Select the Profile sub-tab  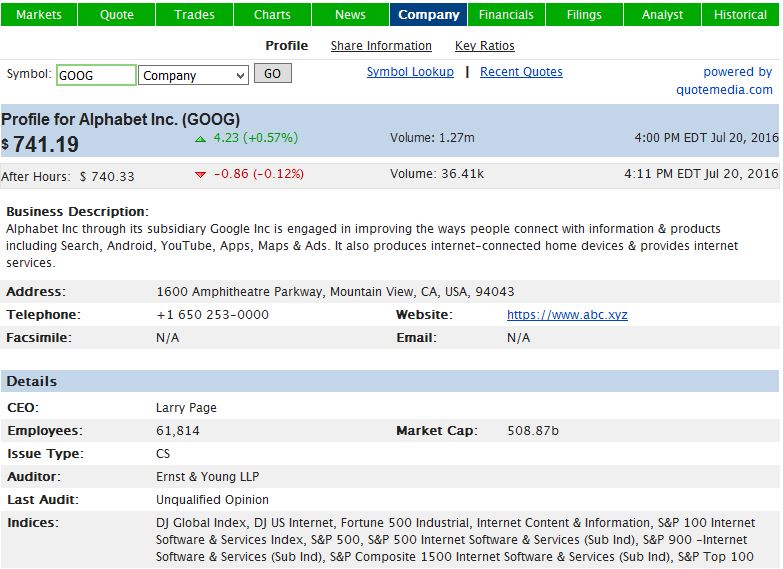pyautogui.click(x=287, y=45)
